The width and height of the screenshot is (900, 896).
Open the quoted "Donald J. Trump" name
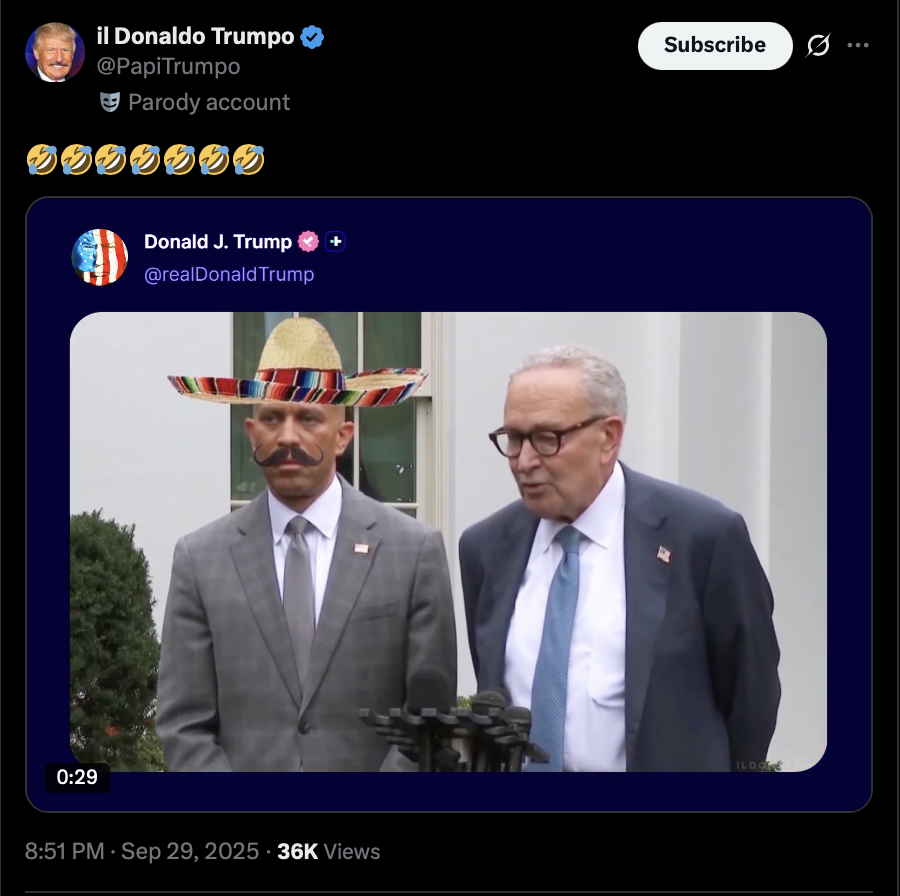218,242
